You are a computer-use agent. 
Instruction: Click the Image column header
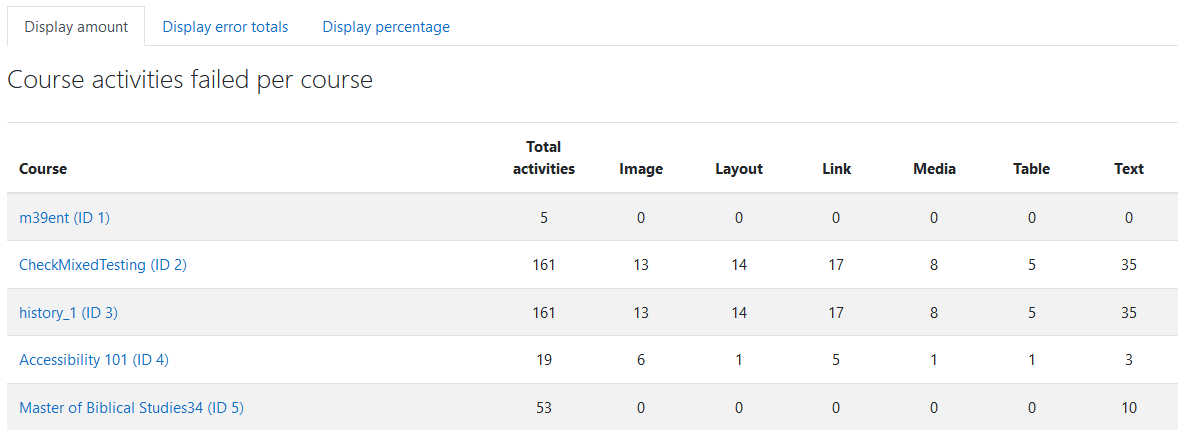click(641, 169)
